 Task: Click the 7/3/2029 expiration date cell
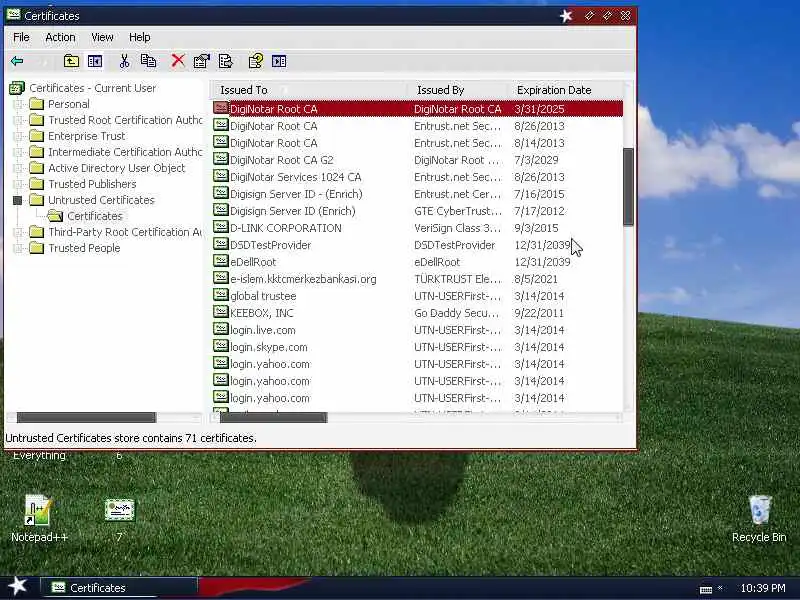[x=536, y=160]
